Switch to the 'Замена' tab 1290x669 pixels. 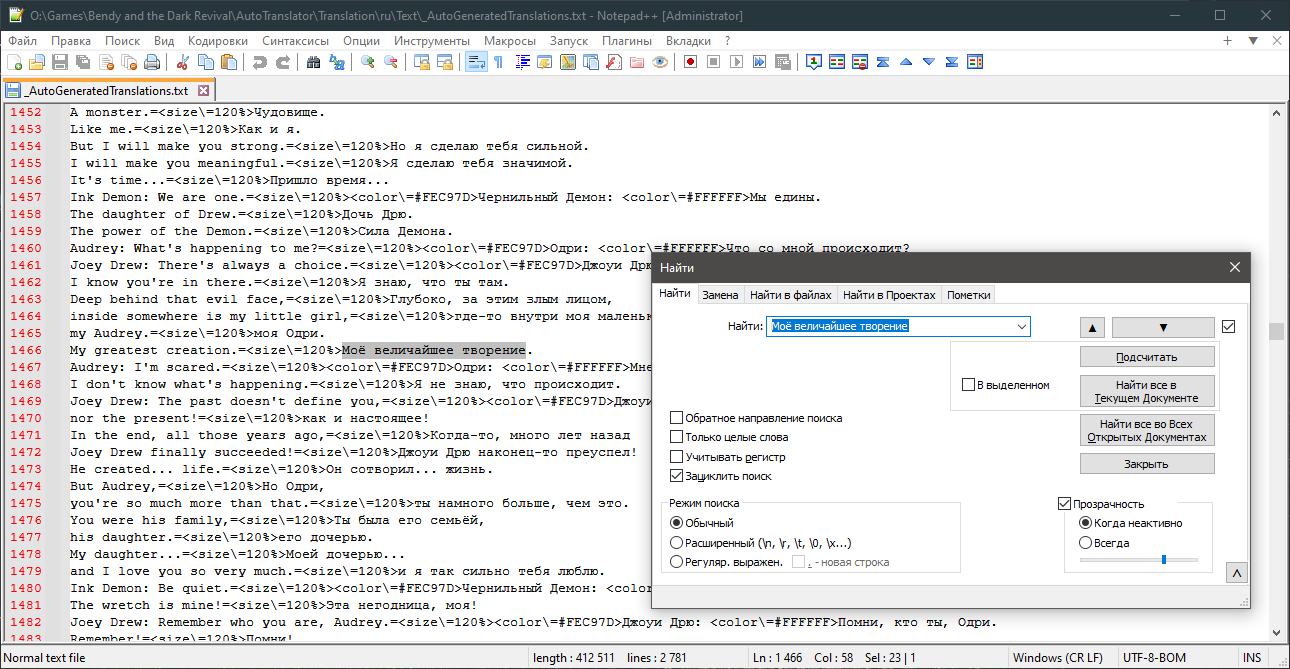(720, 295)
